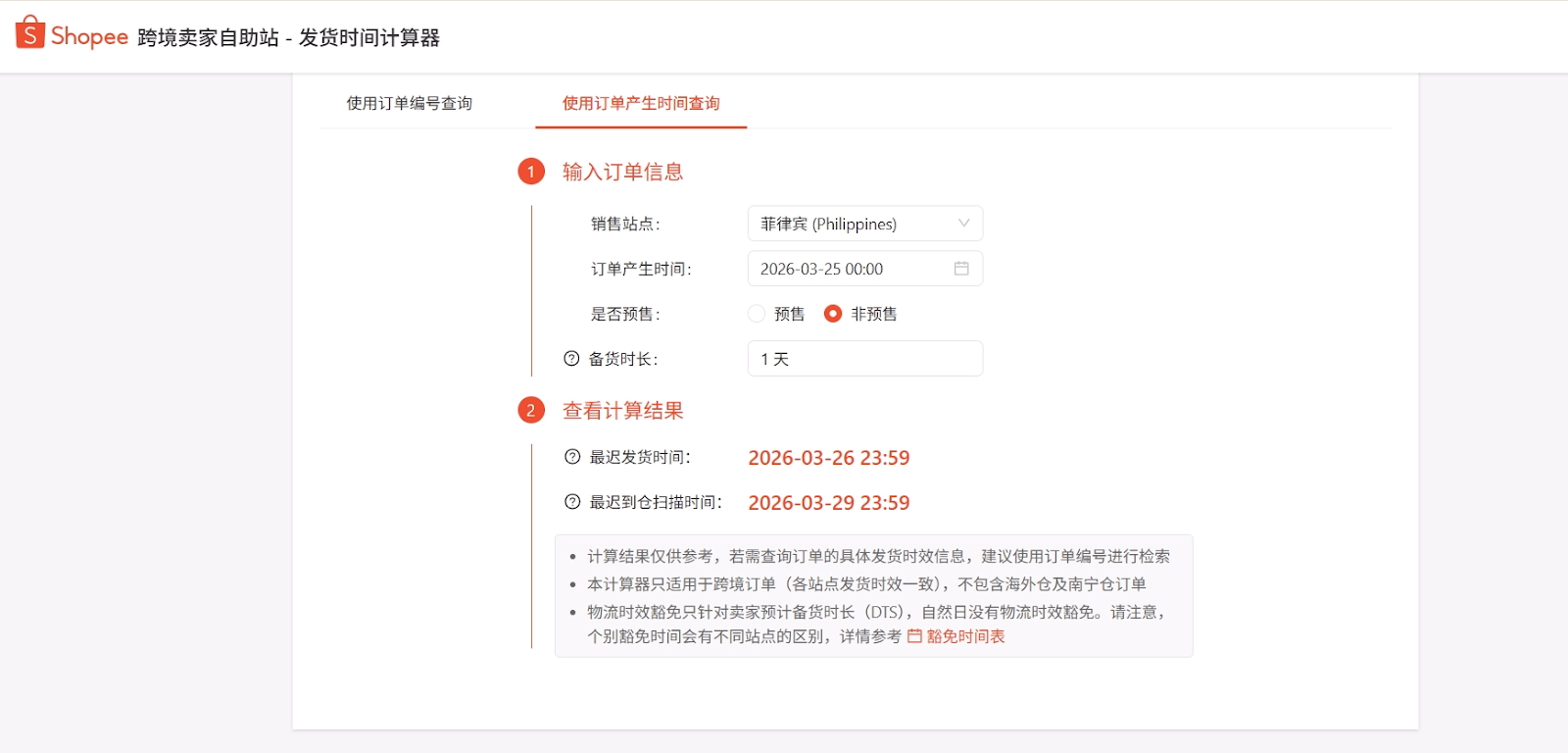The height and width of the screenshot is (753, 1568).
Task: Click the 最迟到仓扫描时间 label
Action: pyautogui.click(x=656, y=502)
